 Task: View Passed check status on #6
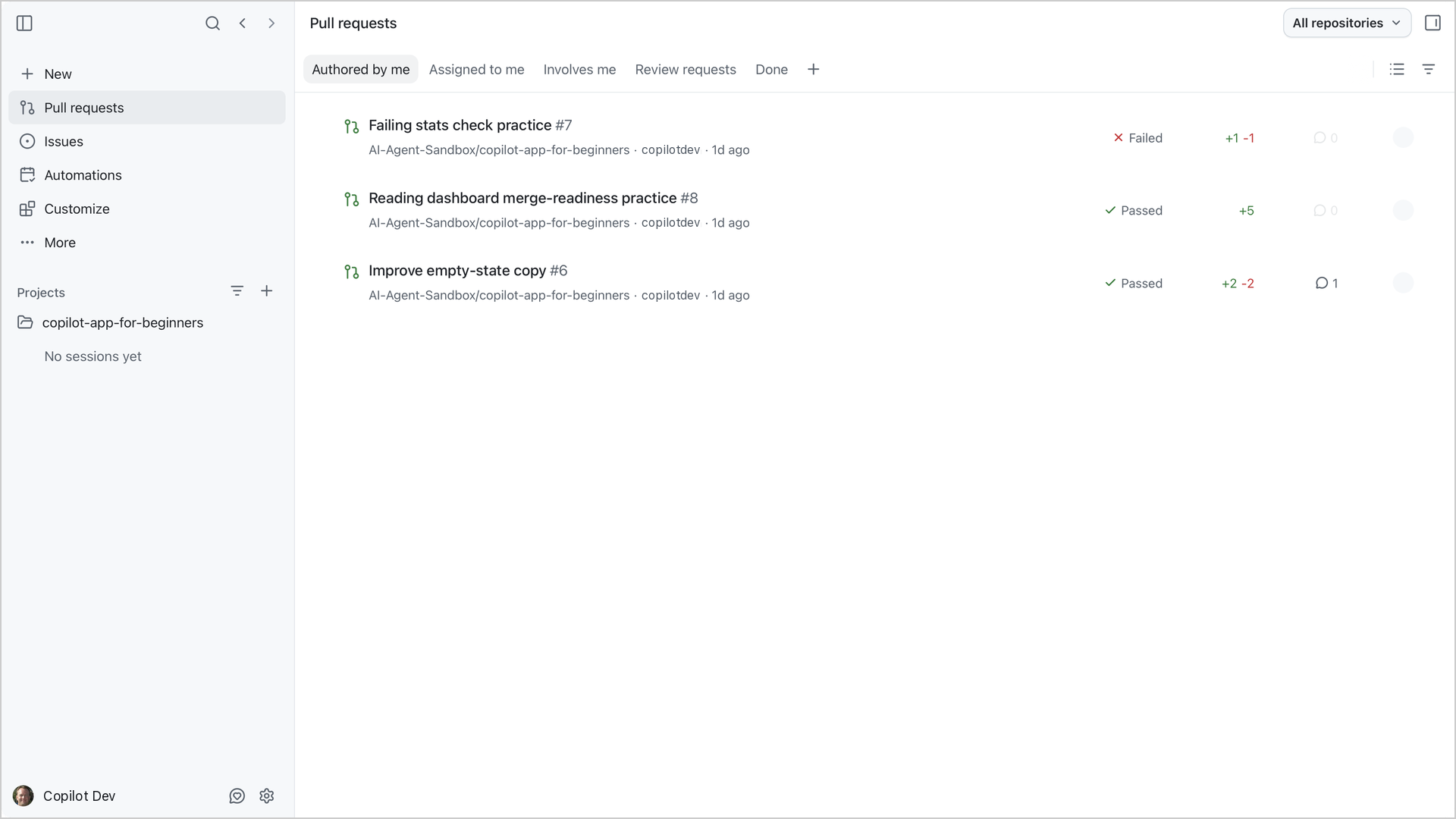click(x=1134, y=284)
